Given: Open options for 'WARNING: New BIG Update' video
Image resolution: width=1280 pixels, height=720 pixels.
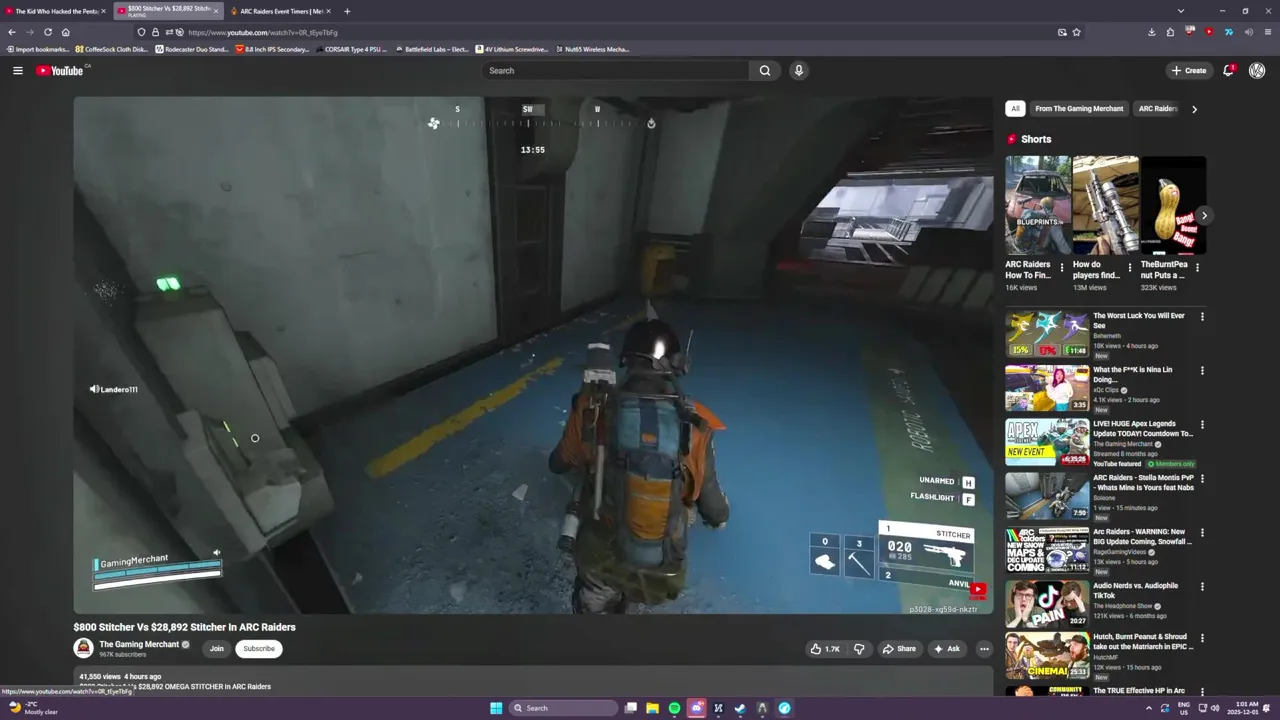Looking at the screenshot, I should click(1202, 533).
